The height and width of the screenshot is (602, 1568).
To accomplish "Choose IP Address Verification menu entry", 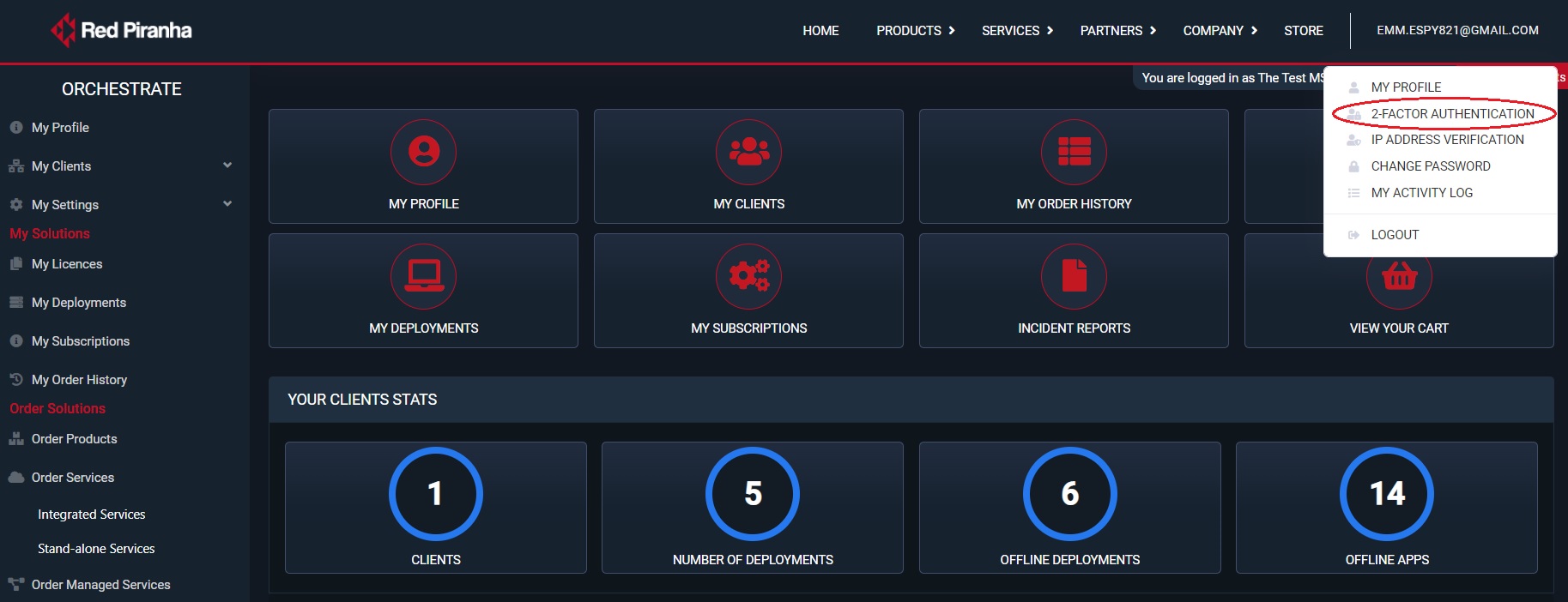I will pos(1447,140).
